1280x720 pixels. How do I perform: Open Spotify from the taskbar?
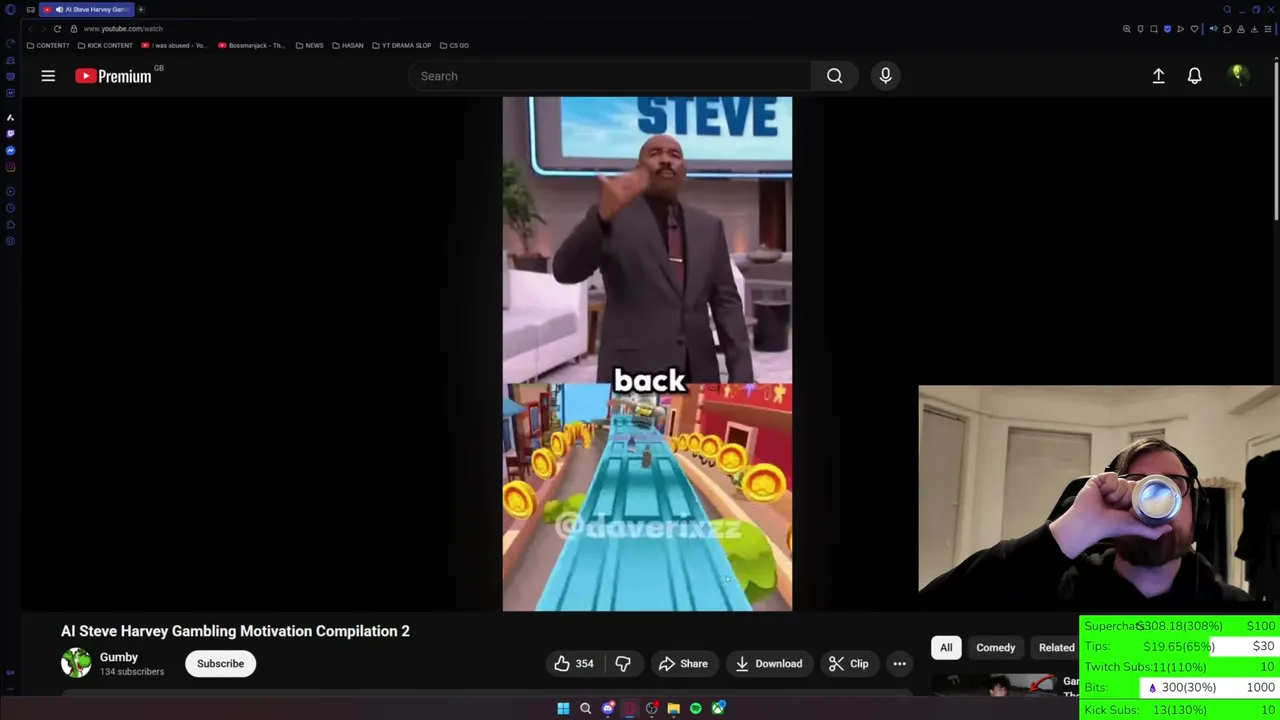click(x=696, y=708)
